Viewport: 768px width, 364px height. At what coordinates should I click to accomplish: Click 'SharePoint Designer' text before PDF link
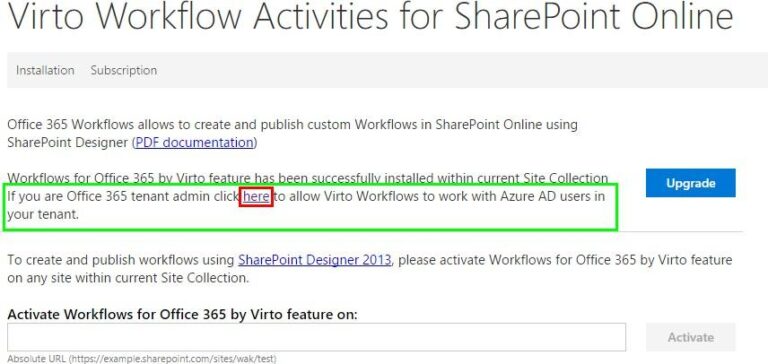coord(68,143)
